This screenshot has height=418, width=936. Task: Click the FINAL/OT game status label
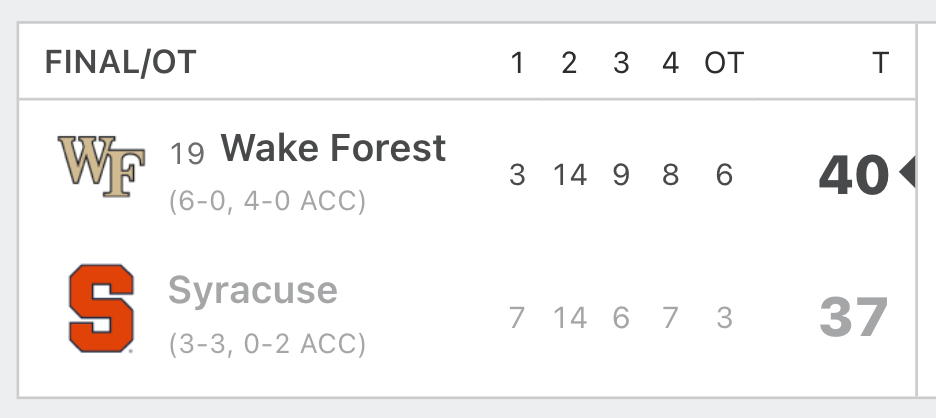pos(121,62)
